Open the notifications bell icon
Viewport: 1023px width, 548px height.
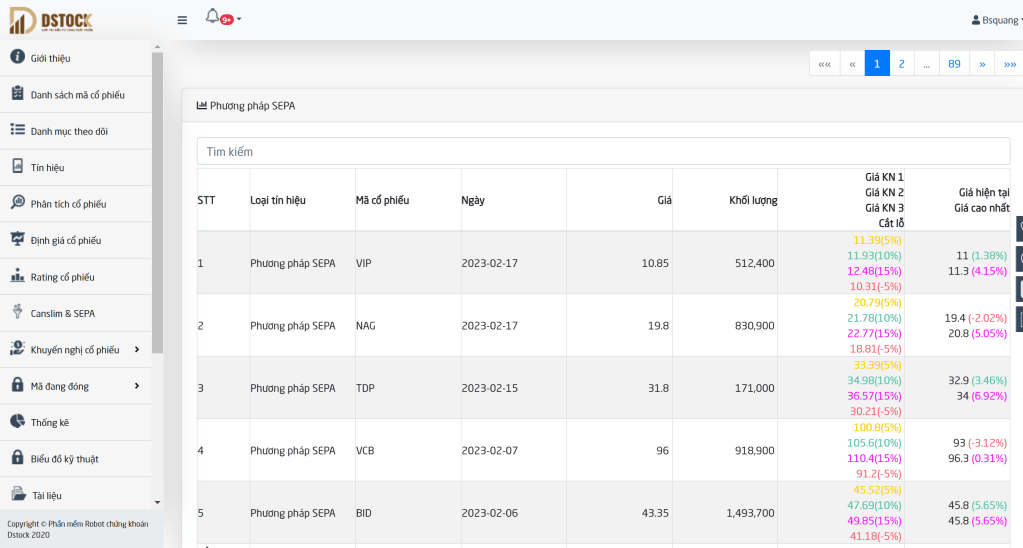(212, 16)
